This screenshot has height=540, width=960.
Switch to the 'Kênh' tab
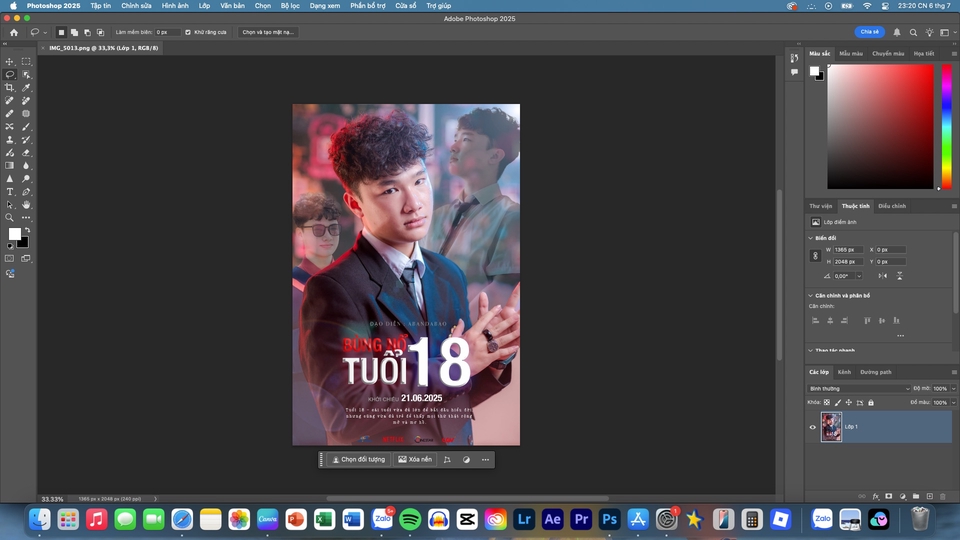coord(844,372)
